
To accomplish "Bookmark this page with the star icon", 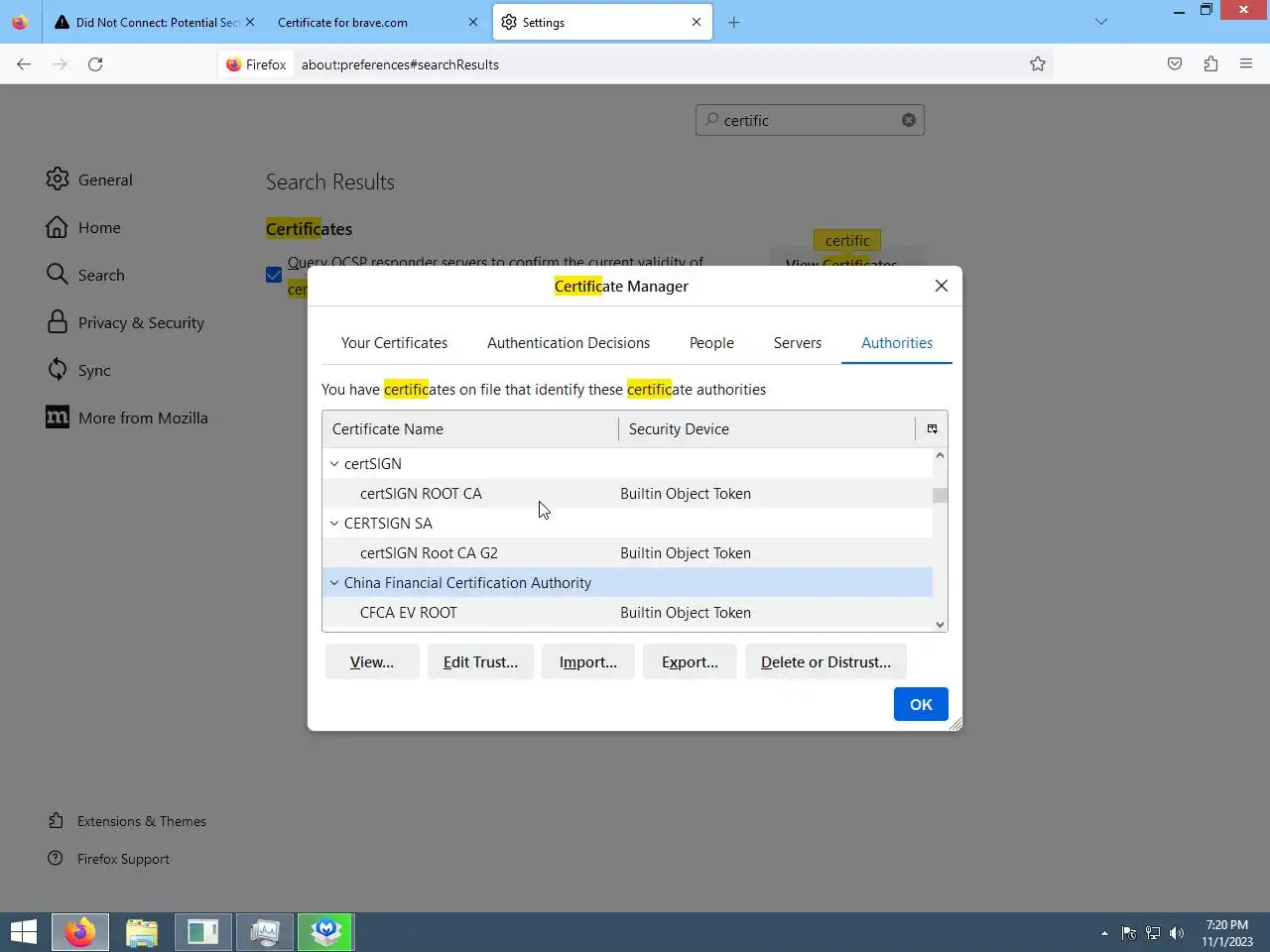I will (x=1038, y=64).
